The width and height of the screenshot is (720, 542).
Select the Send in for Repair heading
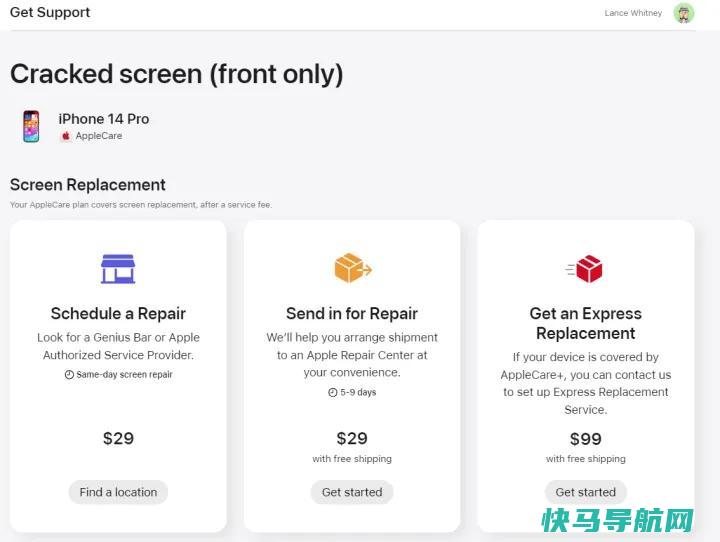[352, 313]
